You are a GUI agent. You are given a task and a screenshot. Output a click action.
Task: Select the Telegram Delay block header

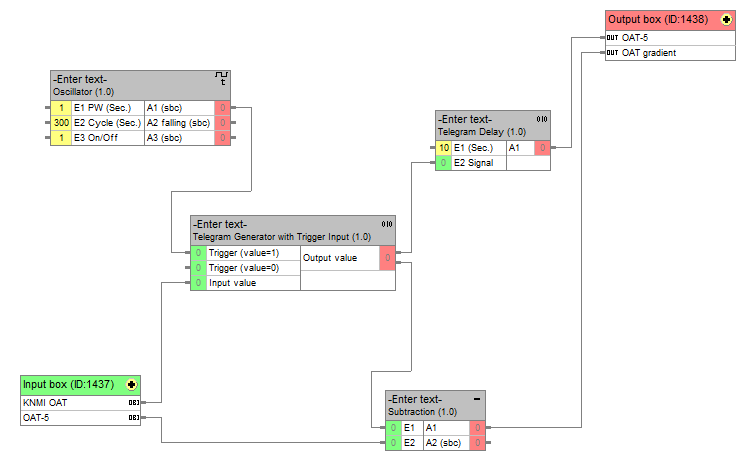point(493,126)
